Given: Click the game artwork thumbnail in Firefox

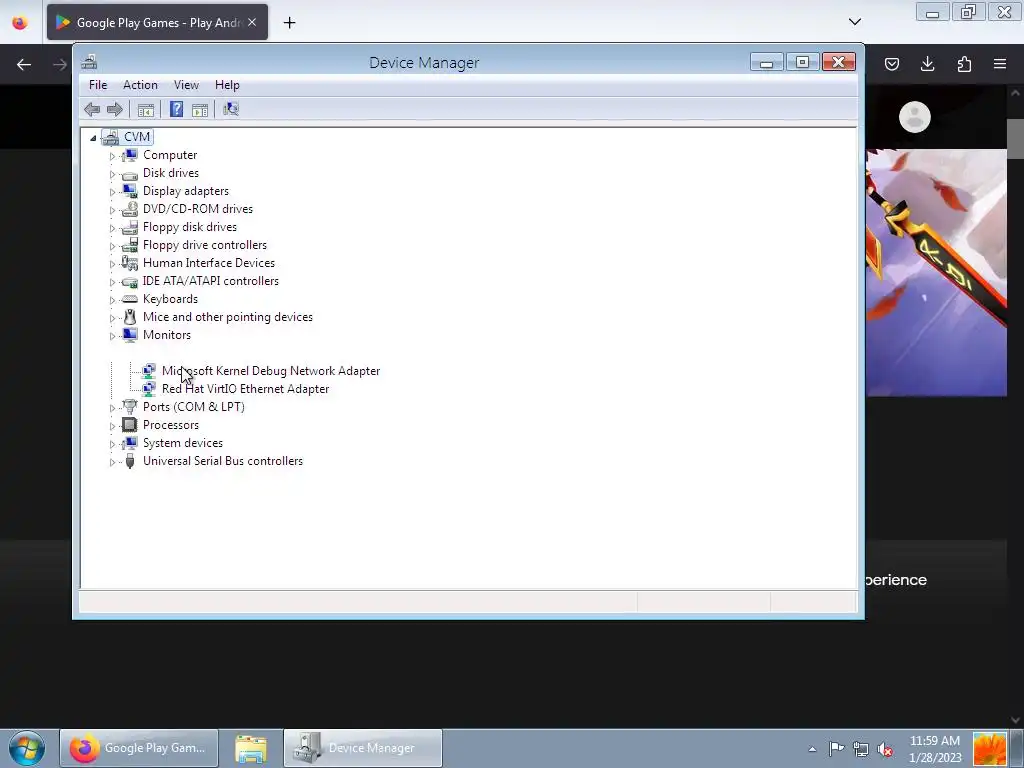Looking at the screenshot, I should [x=936, y=272].
